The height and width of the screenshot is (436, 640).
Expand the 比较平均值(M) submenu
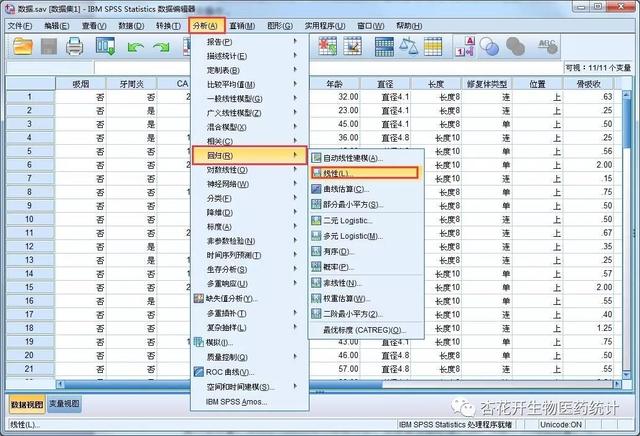[x=249, y=85]
